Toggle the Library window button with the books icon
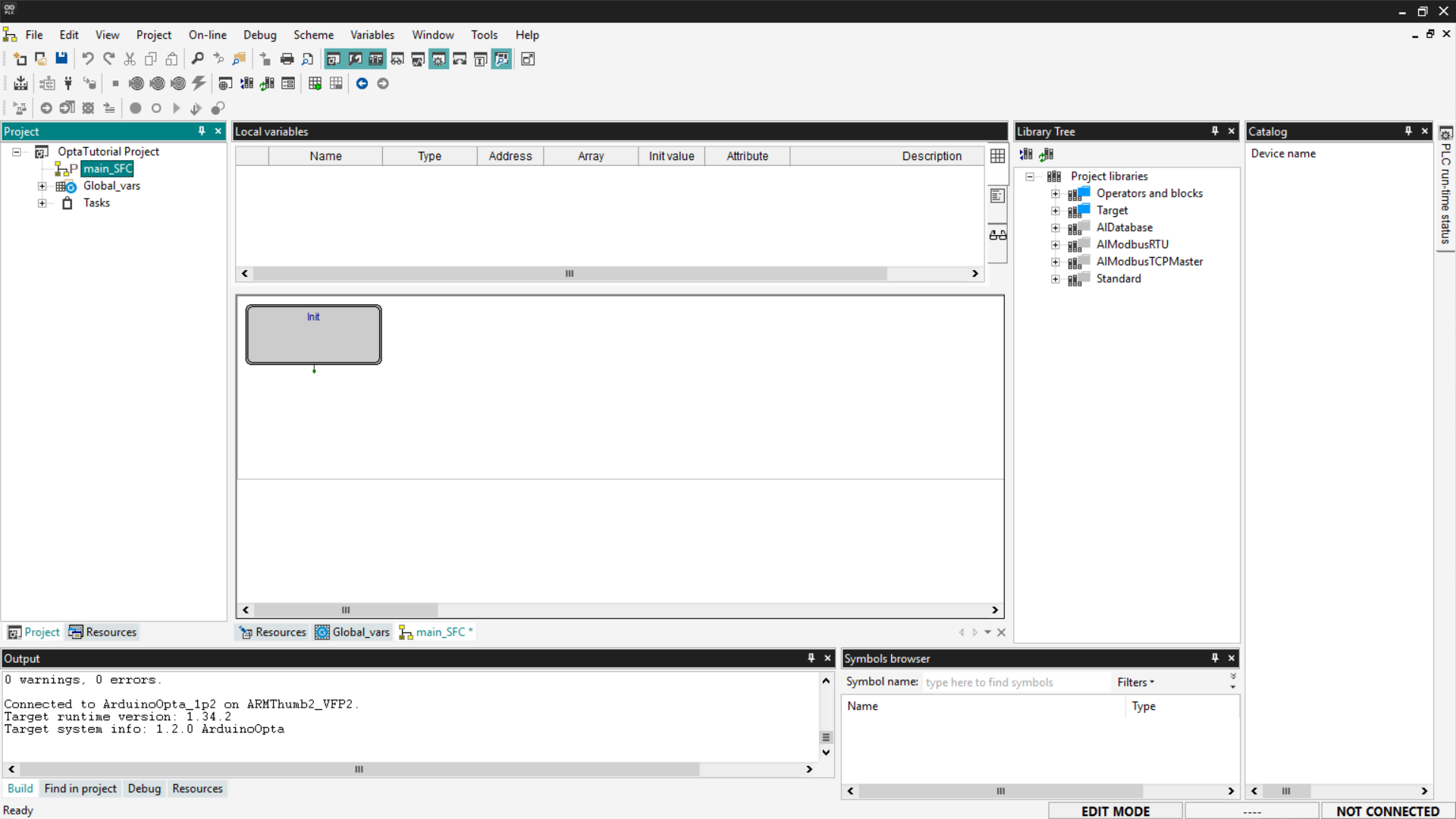Viewport: 1456px width, 819px height. (376, 58)
